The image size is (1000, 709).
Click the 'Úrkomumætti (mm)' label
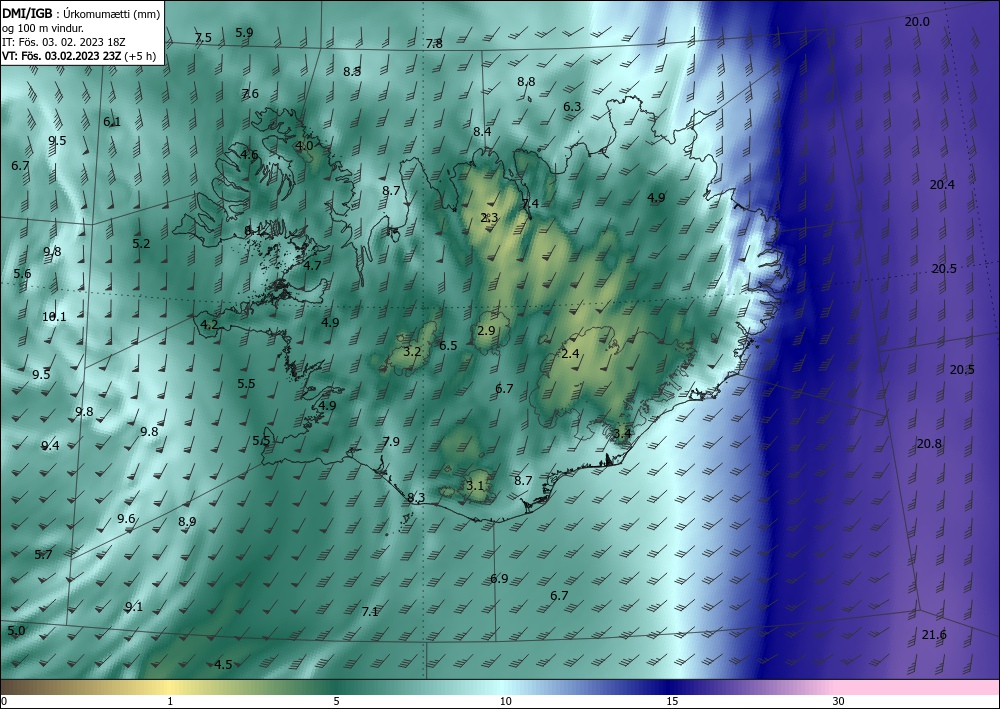[x=112, y=13]
